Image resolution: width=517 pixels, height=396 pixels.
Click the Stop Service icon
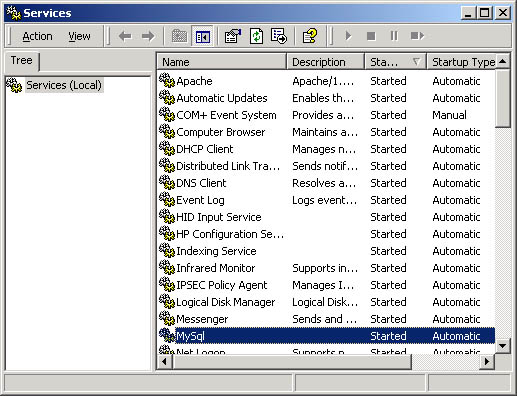371,36
